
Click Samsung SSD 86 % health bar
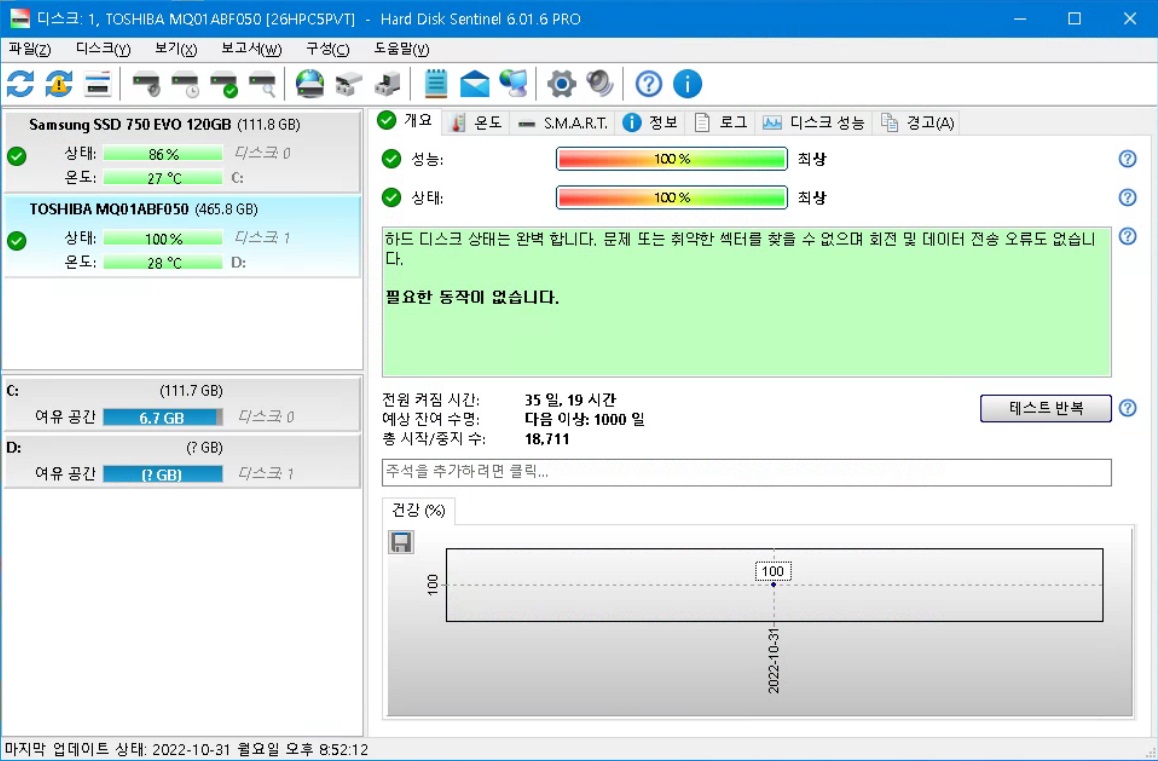pos(163,154)
